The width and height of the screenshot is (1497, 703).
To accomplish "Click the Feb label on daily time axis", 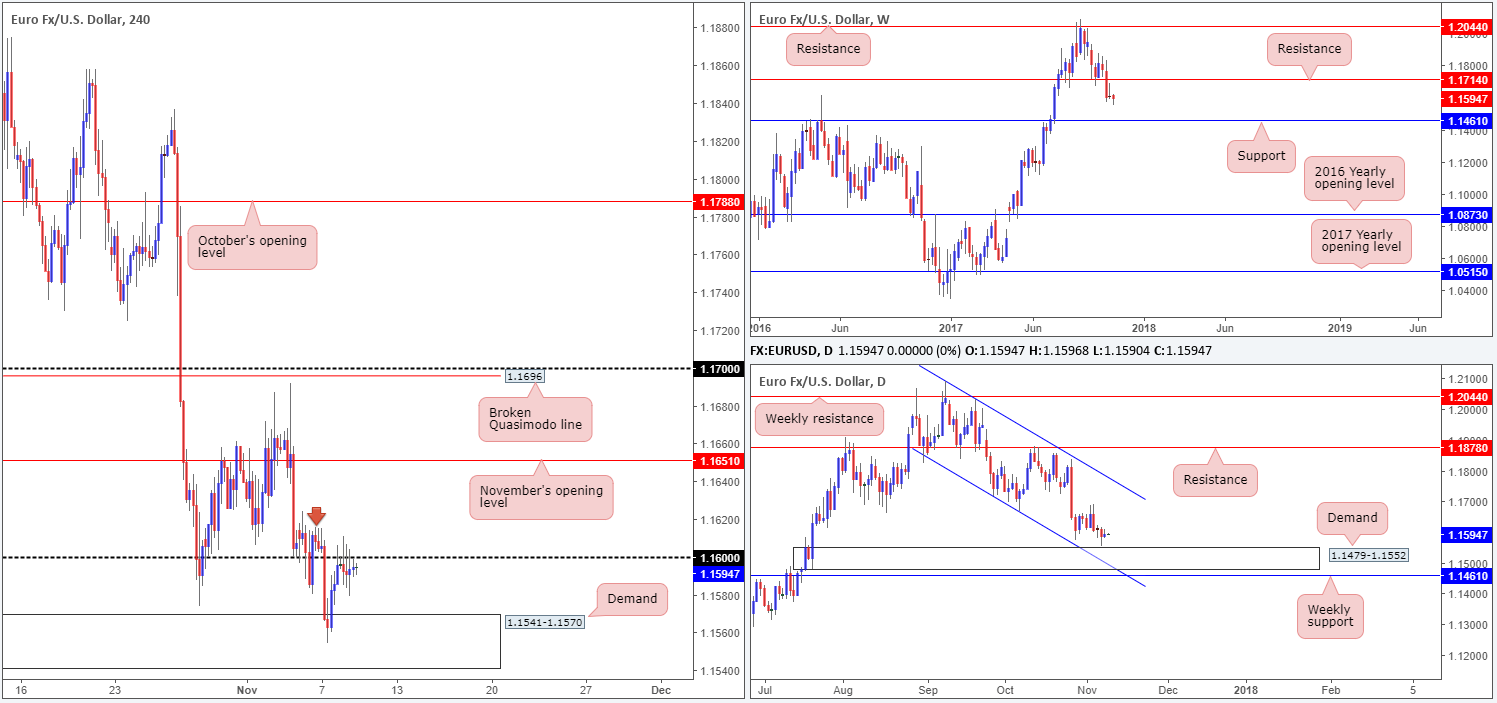I will 1331,690.
